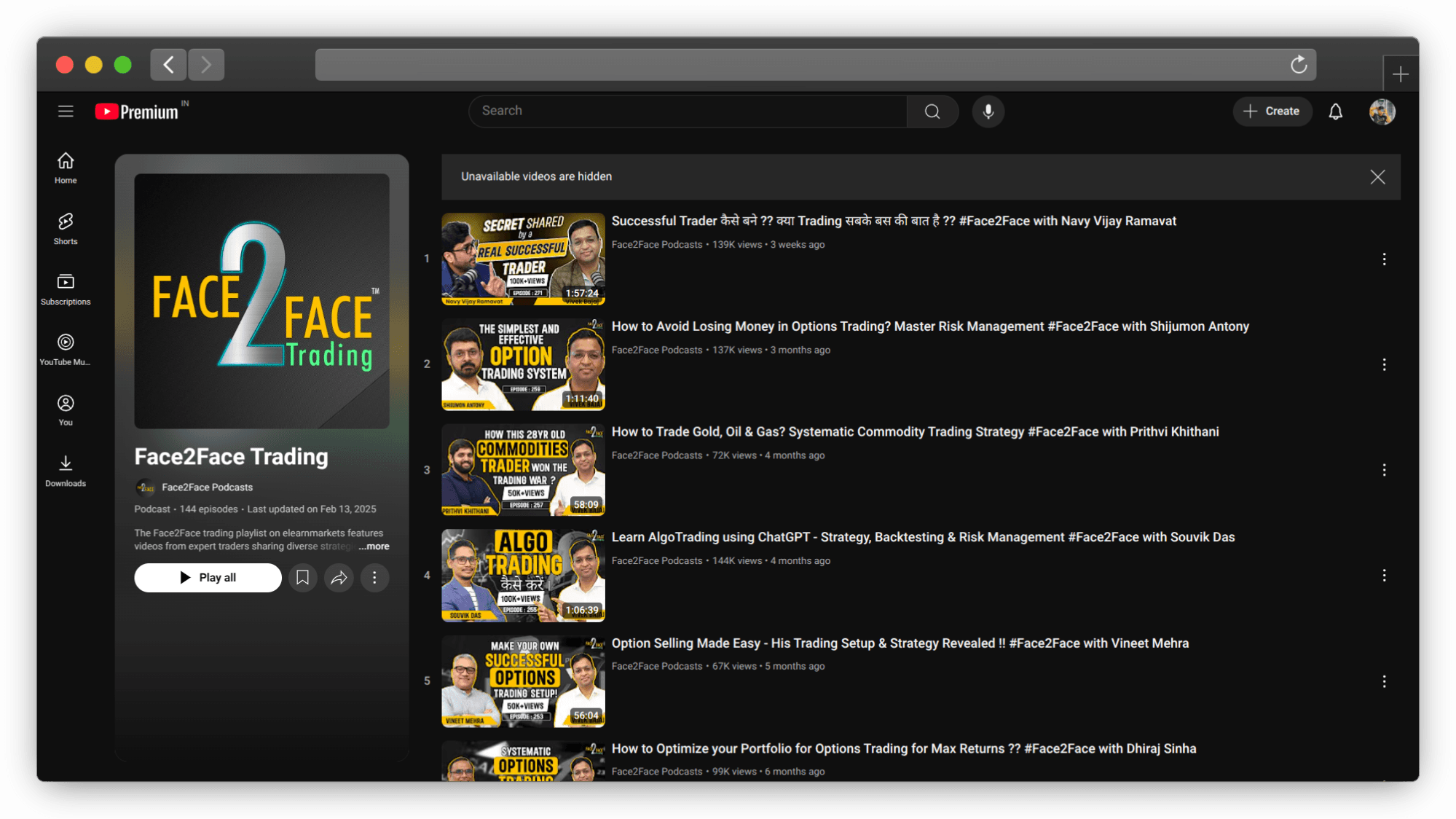
Task: Click '139K views • 3 weeks ago' text
Action: [768, 245]
